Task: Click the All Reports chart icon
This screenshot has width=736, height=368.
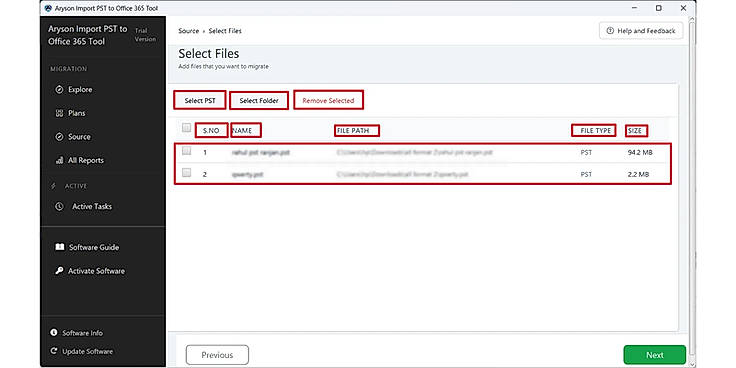Action: point(59,160)
